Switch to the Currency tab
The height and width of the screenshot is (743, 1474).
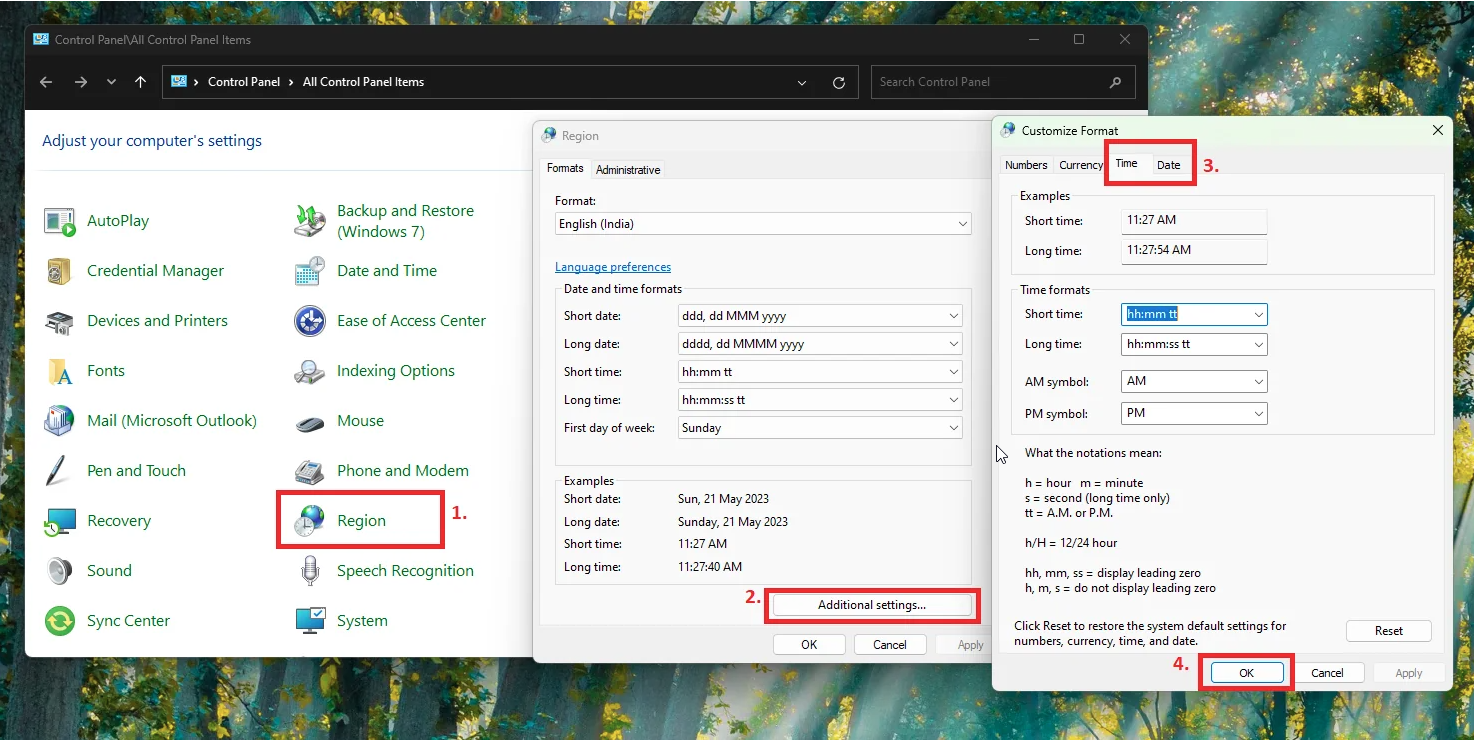pyautogui.click(x=1081, y=165)
